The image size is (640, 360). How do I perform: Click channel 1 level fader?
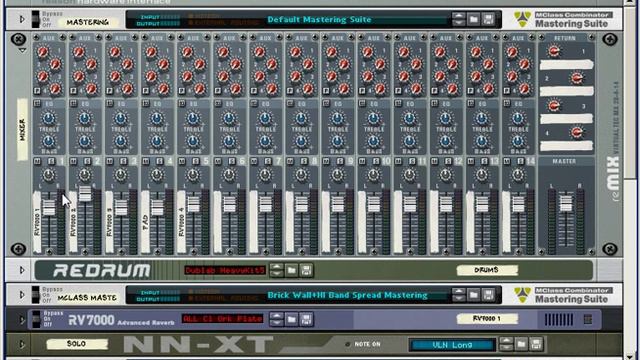click(x=49, y=207)
